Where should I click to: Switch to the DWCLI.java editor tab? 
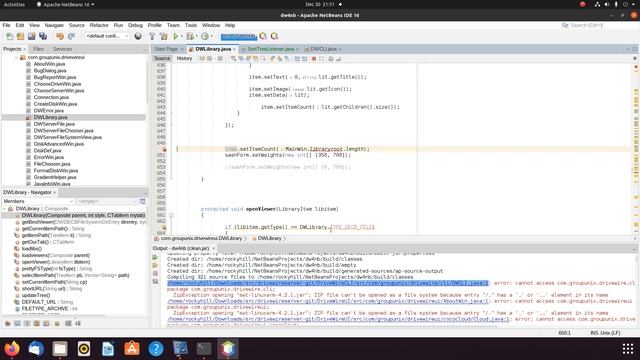[x=323, y=49]
